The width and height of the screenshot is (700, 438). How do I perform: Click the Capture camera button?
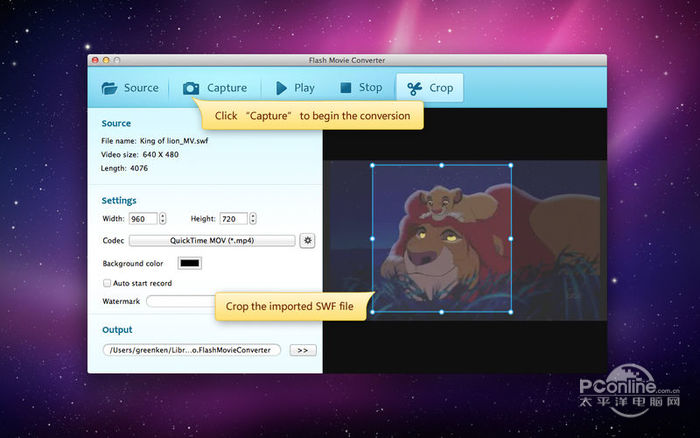coord(215,88)
